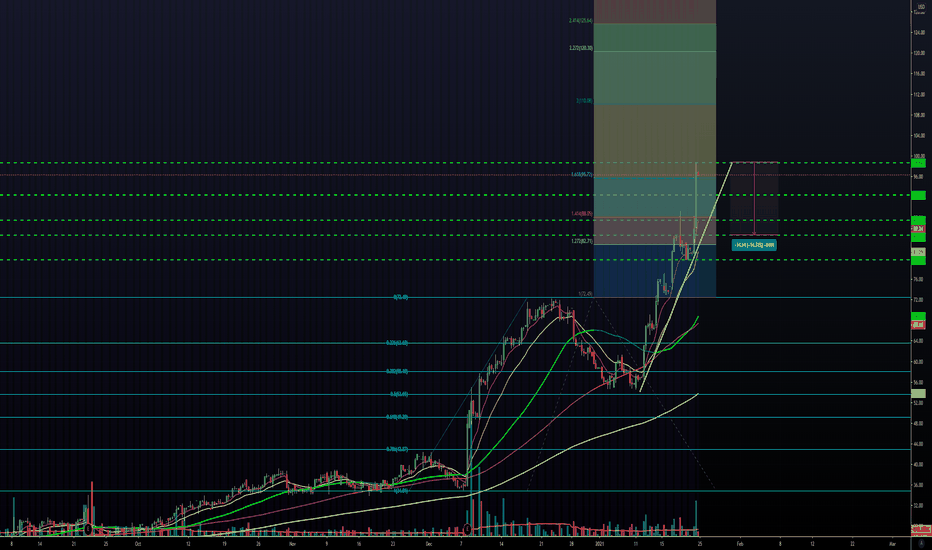This screenshot has width=932, height=550.
Task: Select the 0.786 Fibonacci retracement label
Action: tap(396, 449)
